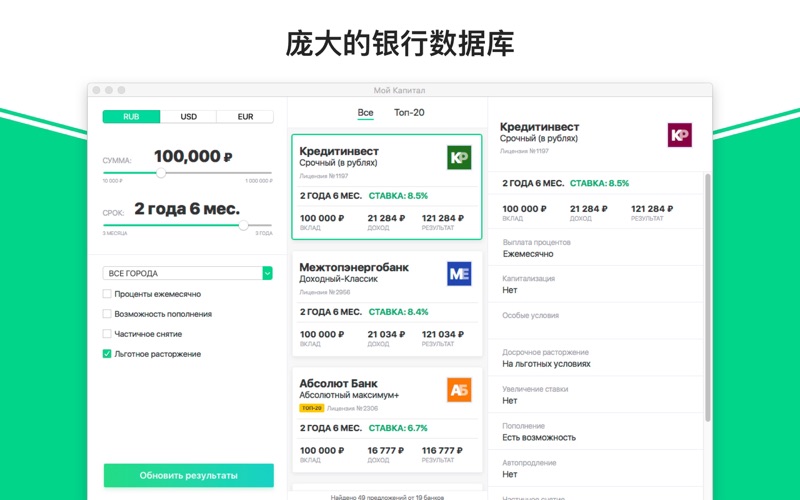This screenshot has height=500, width=800.
Task: Click the 2 года 6 мес. term value
Action: [187, 209]
